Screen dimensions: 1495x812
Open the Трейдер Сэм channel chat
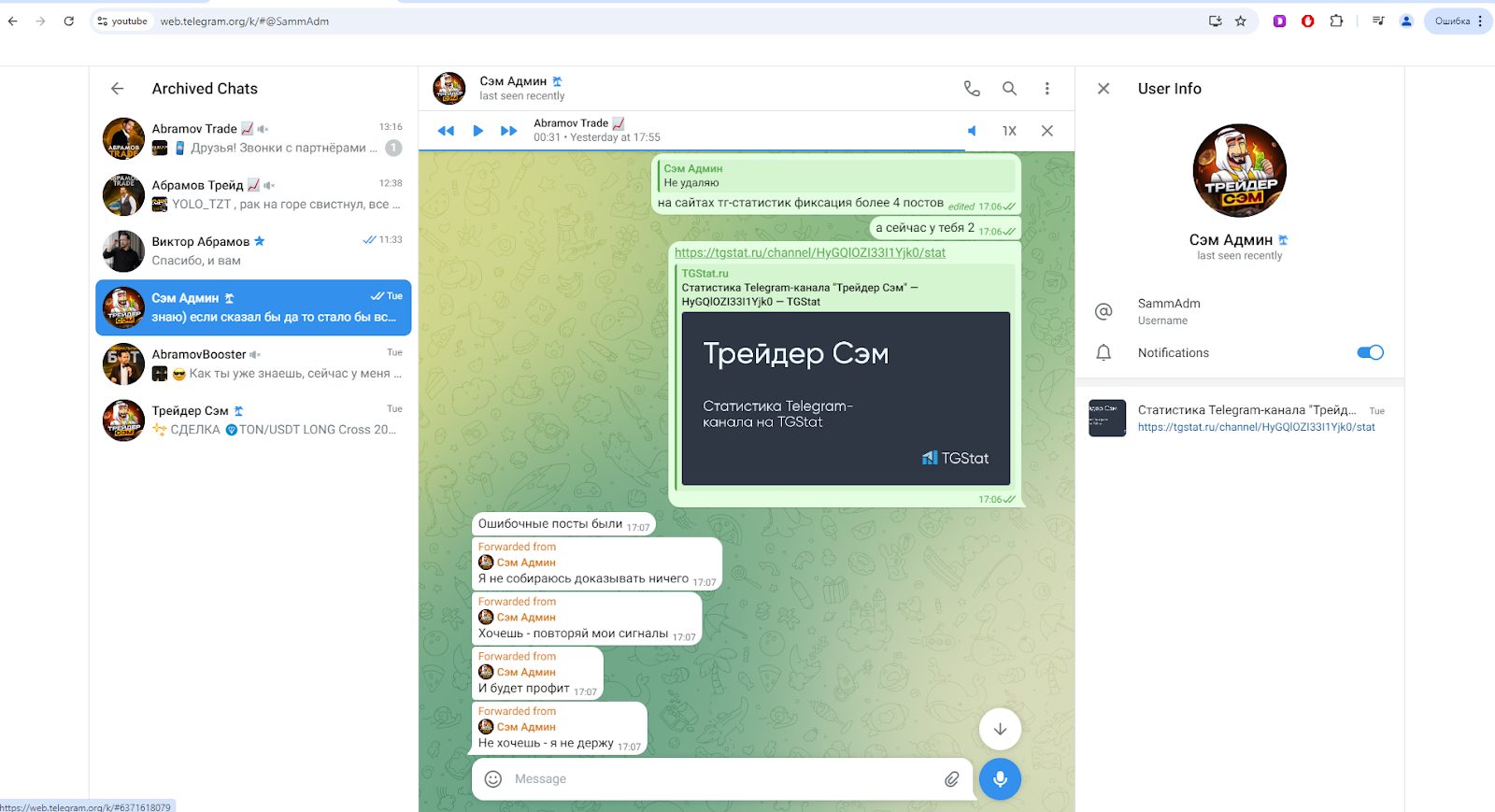(x=253, y=420)
